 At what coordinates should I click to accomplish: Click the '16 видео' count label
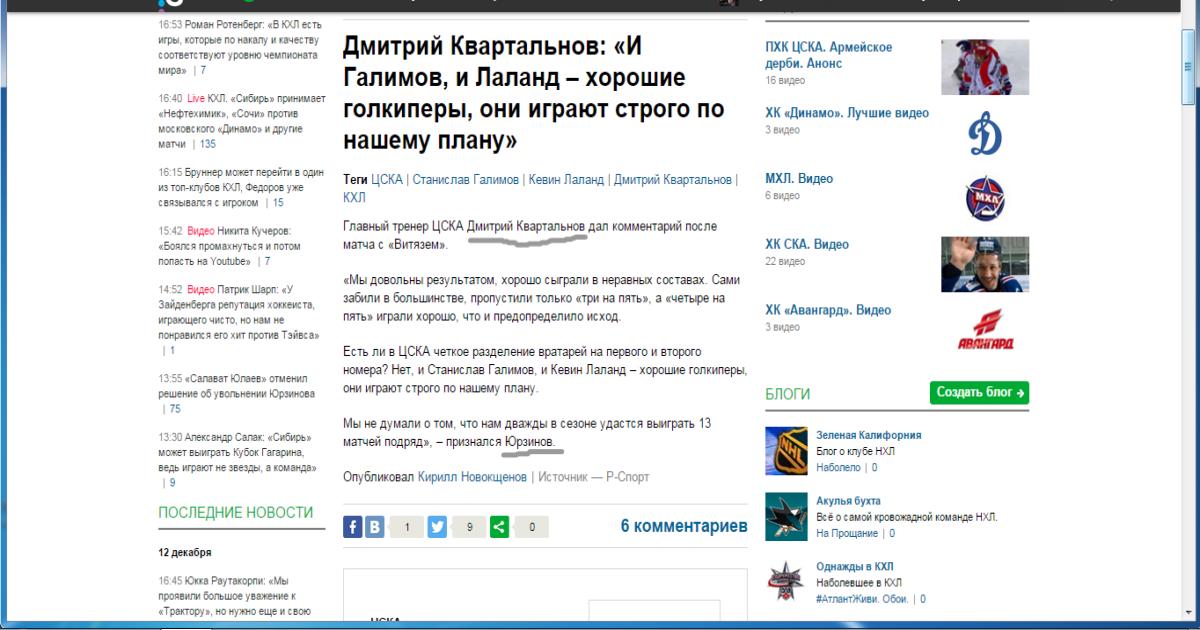(x=785, y=80)
